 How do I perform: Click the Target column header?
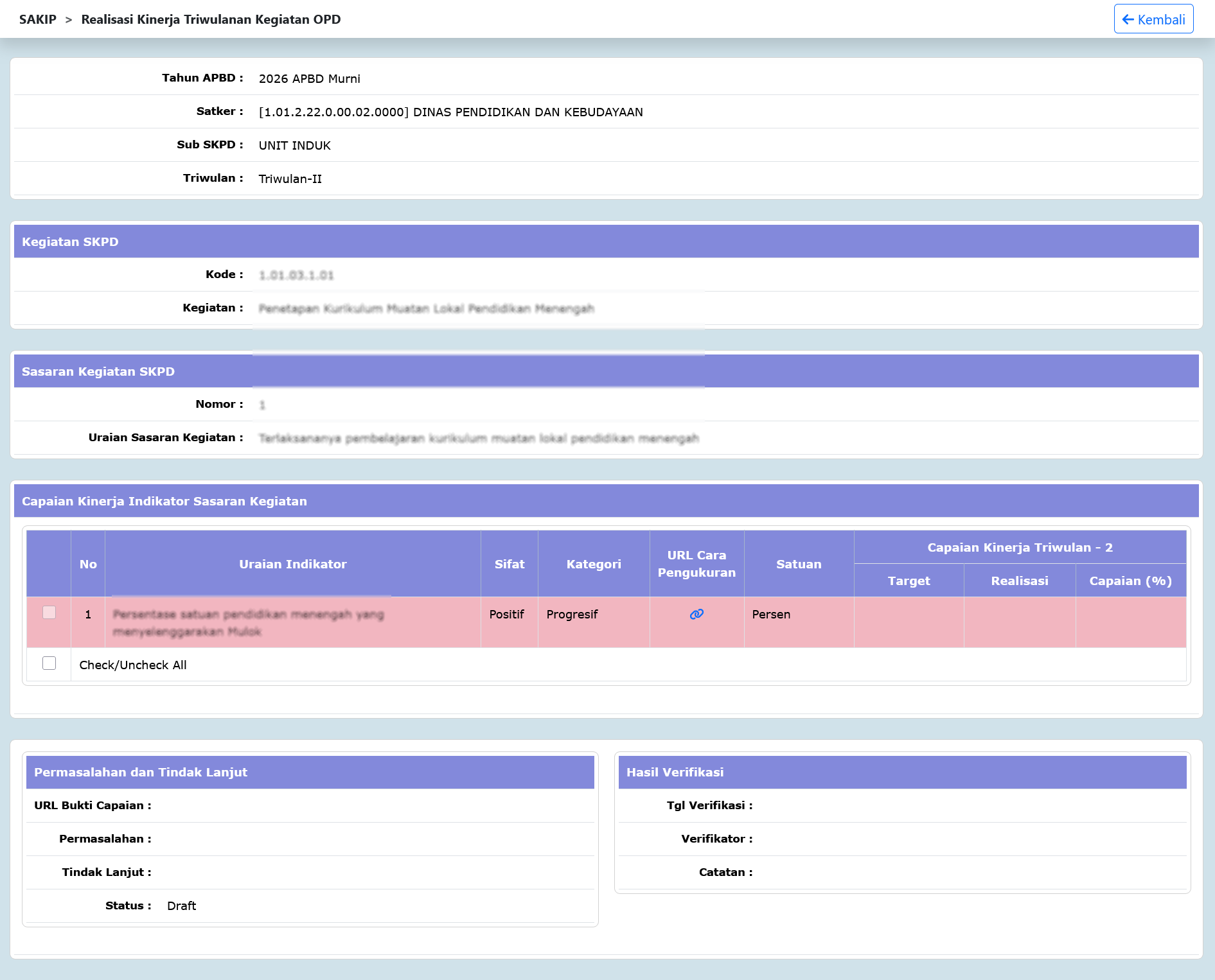(909, 581)
